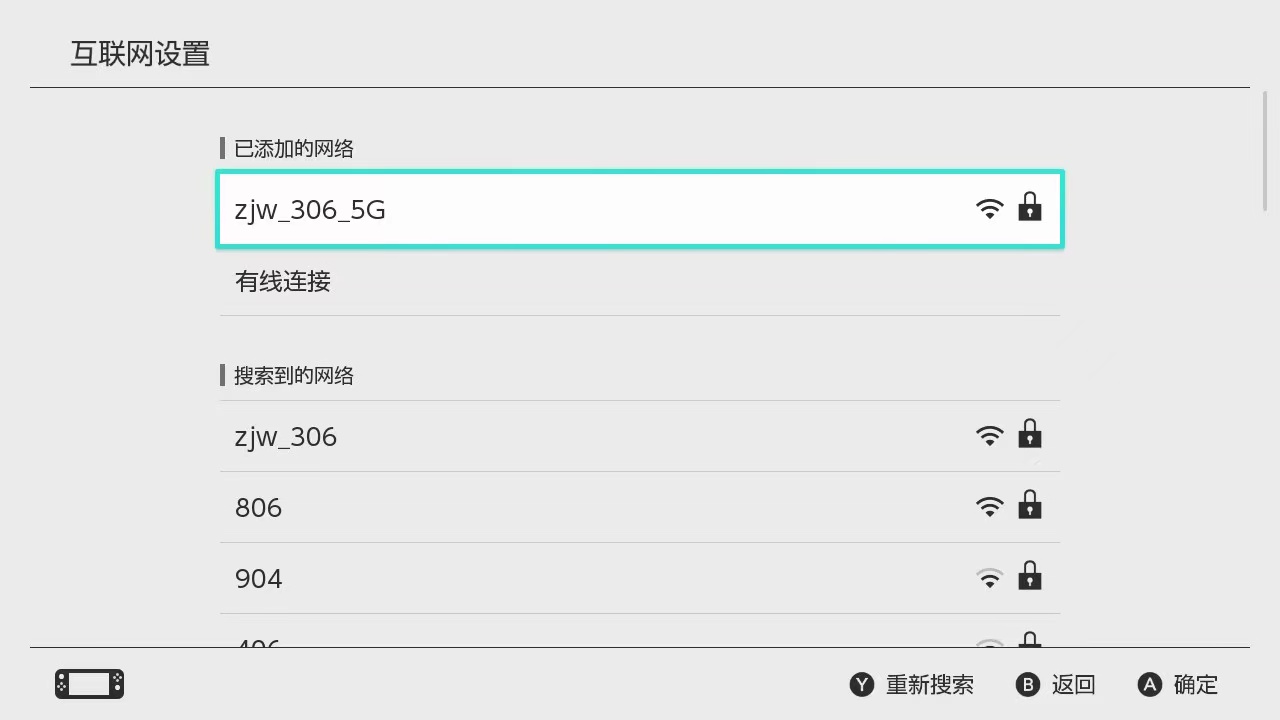Click the A button icon for confirm
Screen dimensions: 1280x720
[x=1150, y=684]
